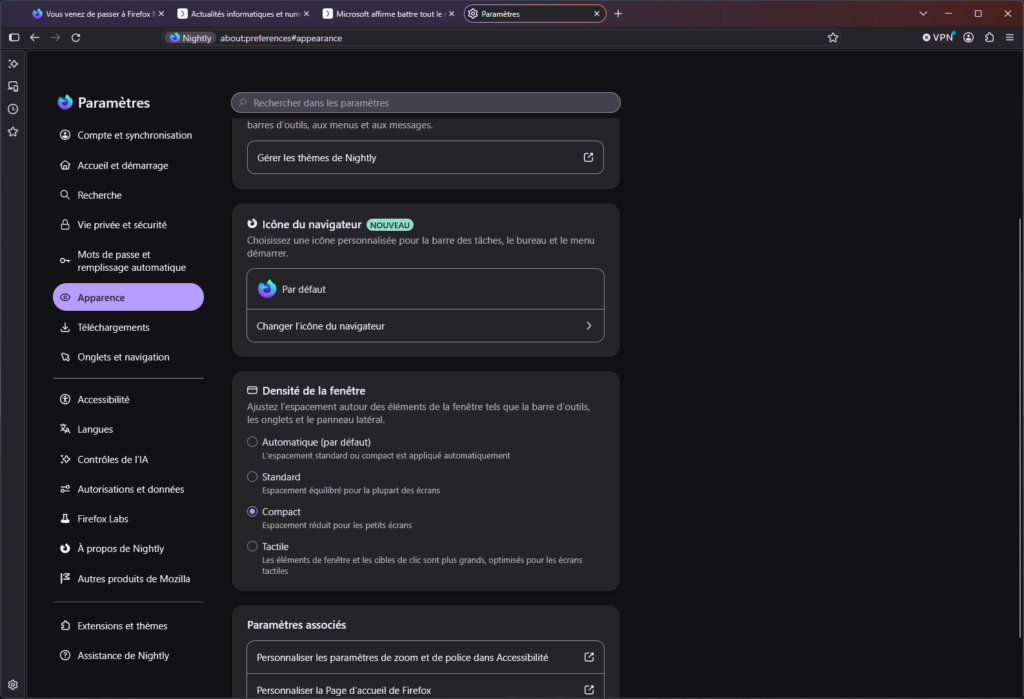Open Accessibilité settings section
This screenshot has height=699, width=1024.
[128, 400]
